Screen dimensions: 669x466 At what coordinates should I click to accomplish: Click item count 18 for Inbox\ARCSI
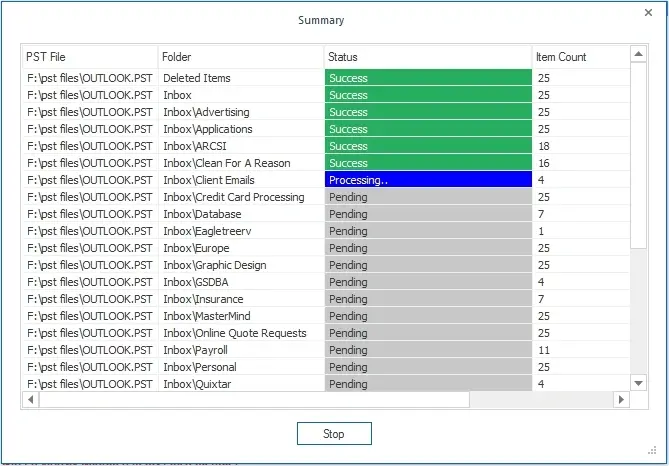pos(581,146)
